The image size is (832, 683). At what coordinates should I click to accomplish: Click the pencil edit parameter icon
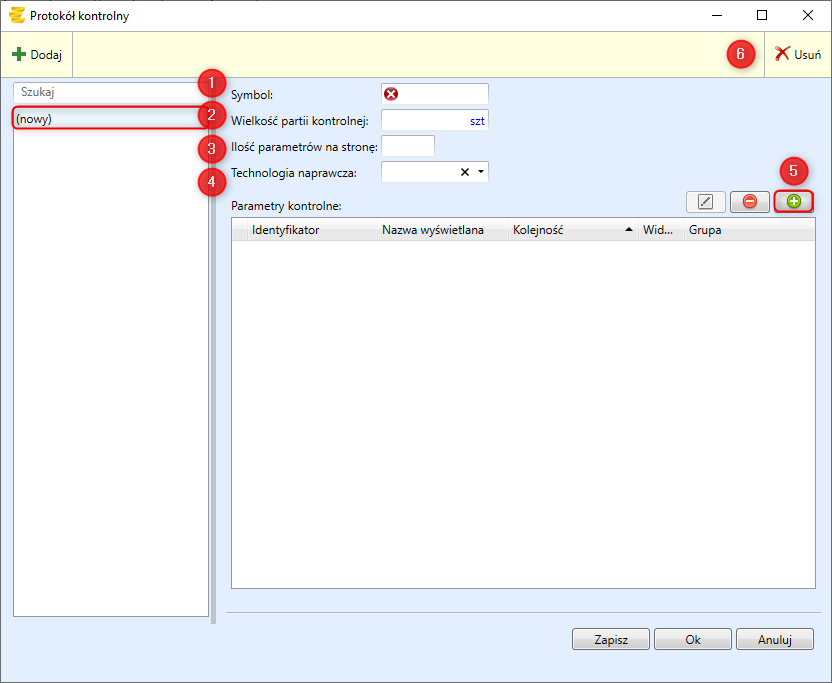click(706, 201)
